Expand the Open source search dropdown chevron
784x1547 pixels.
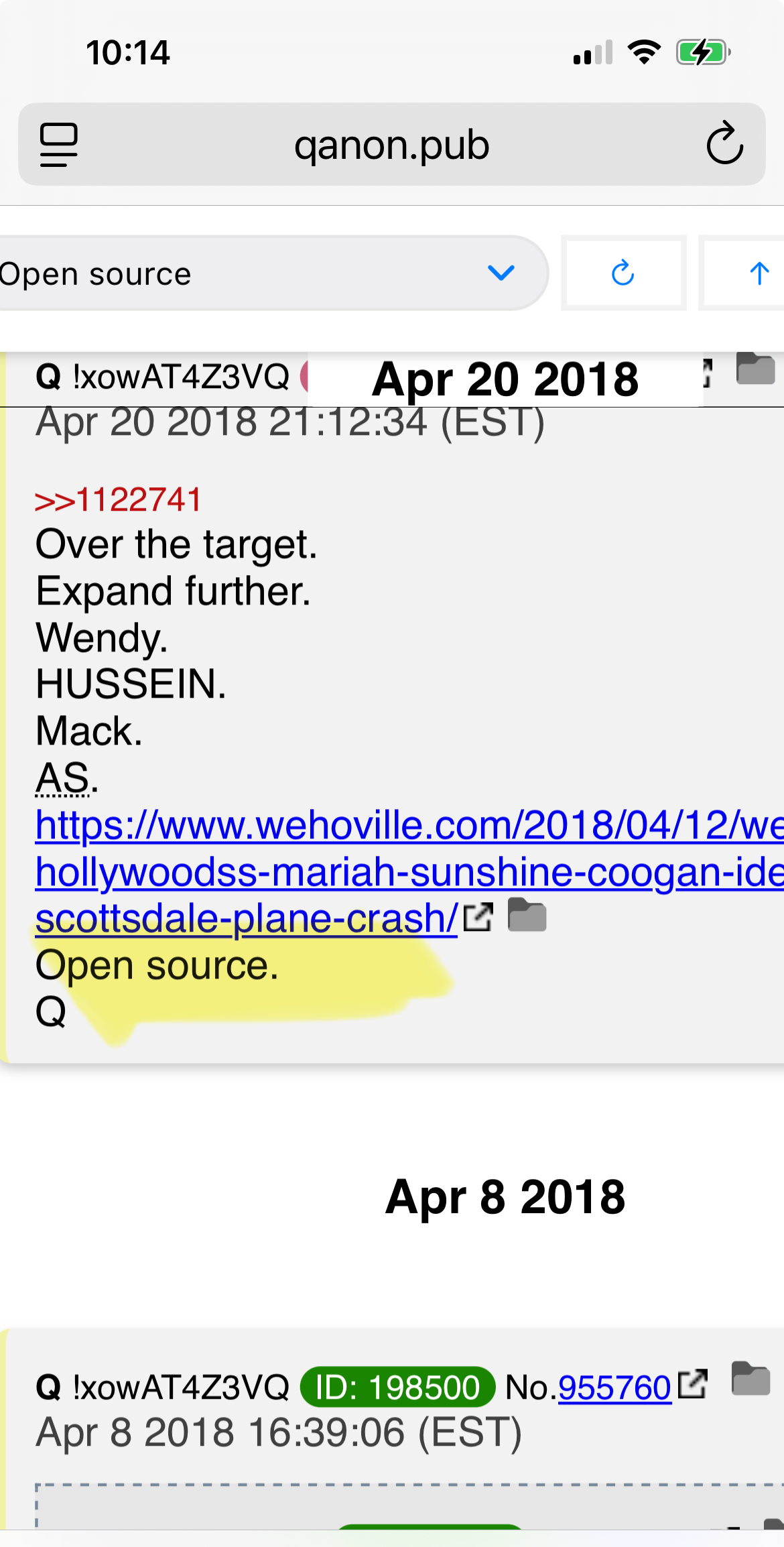(501, 273)
